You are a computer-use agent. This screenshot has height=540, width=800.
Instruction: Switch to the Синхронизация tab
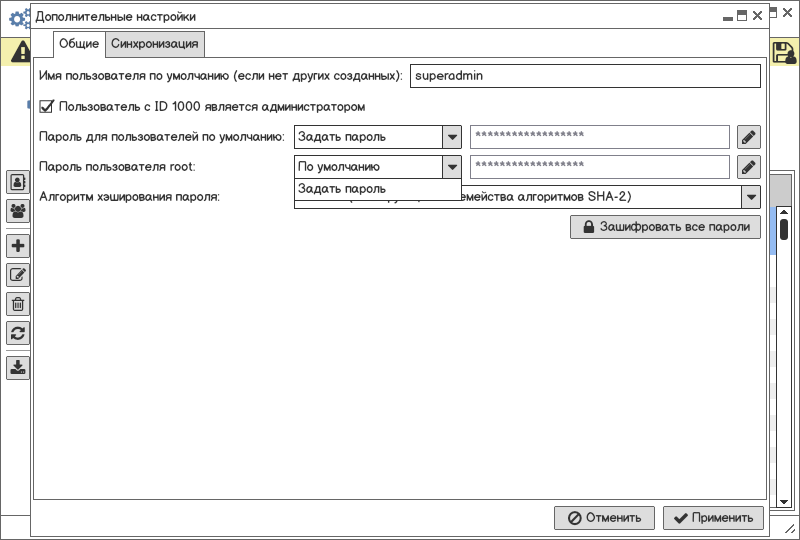pos(155,44)
